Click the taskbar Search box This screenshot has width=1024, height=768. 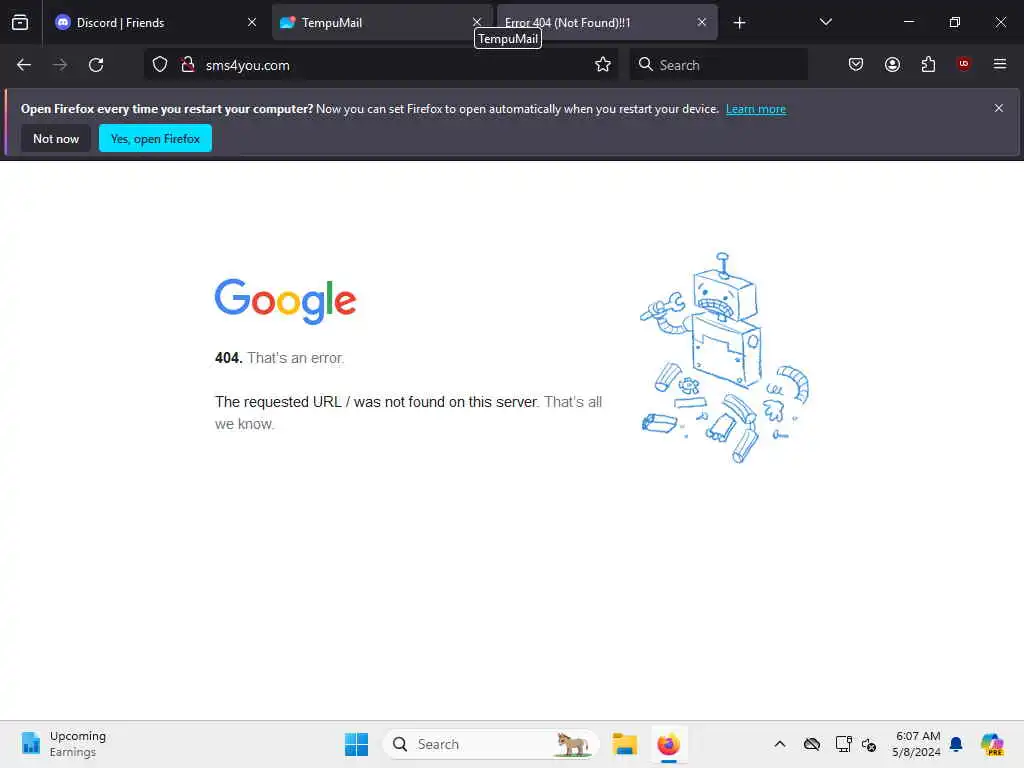click(x=490, y=744)
